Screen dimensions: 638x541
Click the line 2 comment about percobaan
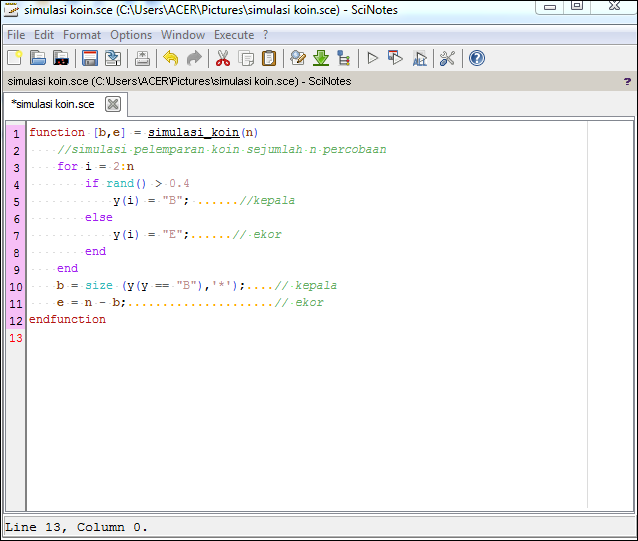pos(222,150)
